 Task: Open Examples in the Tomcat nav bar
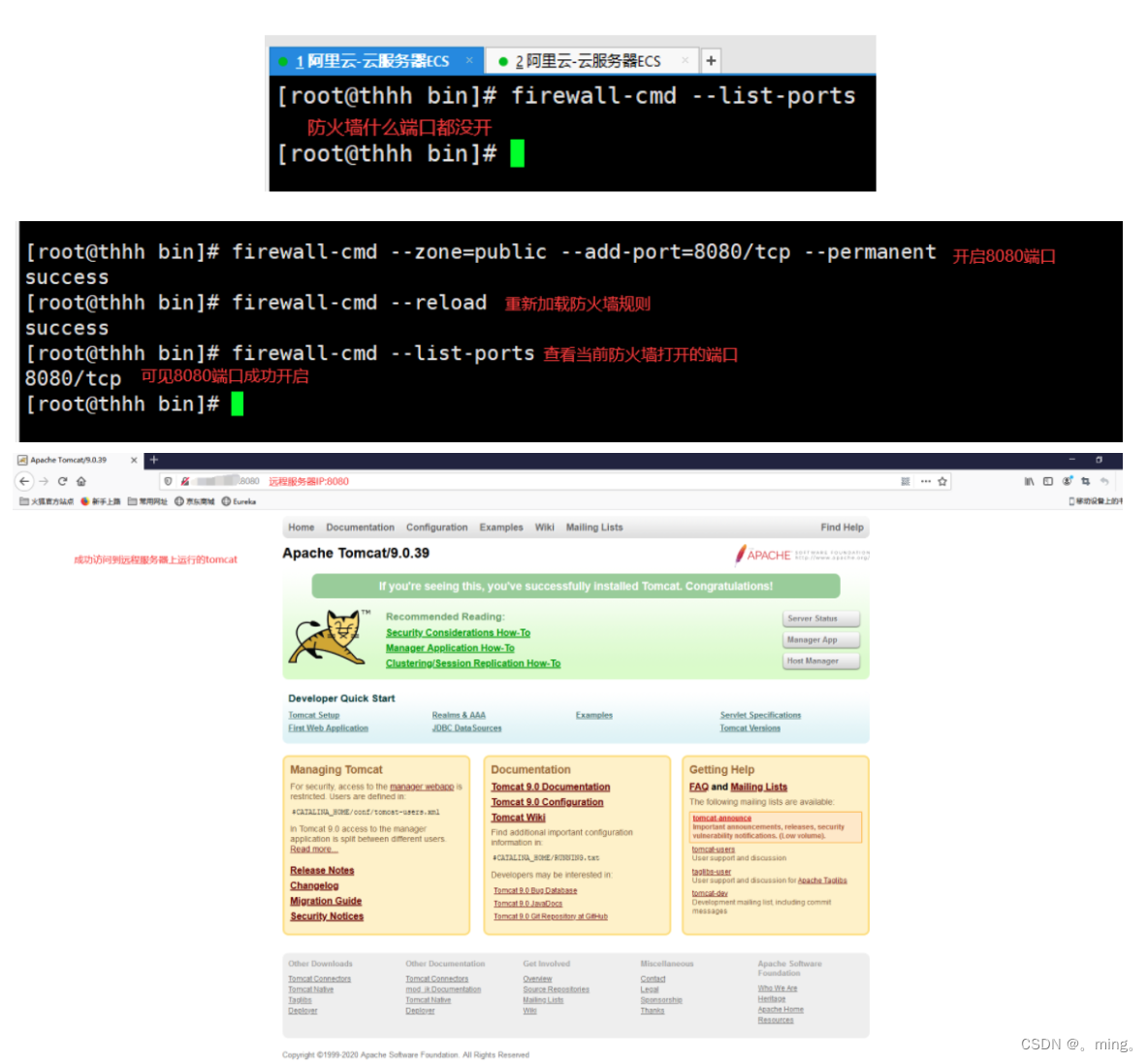click(501, 528)
